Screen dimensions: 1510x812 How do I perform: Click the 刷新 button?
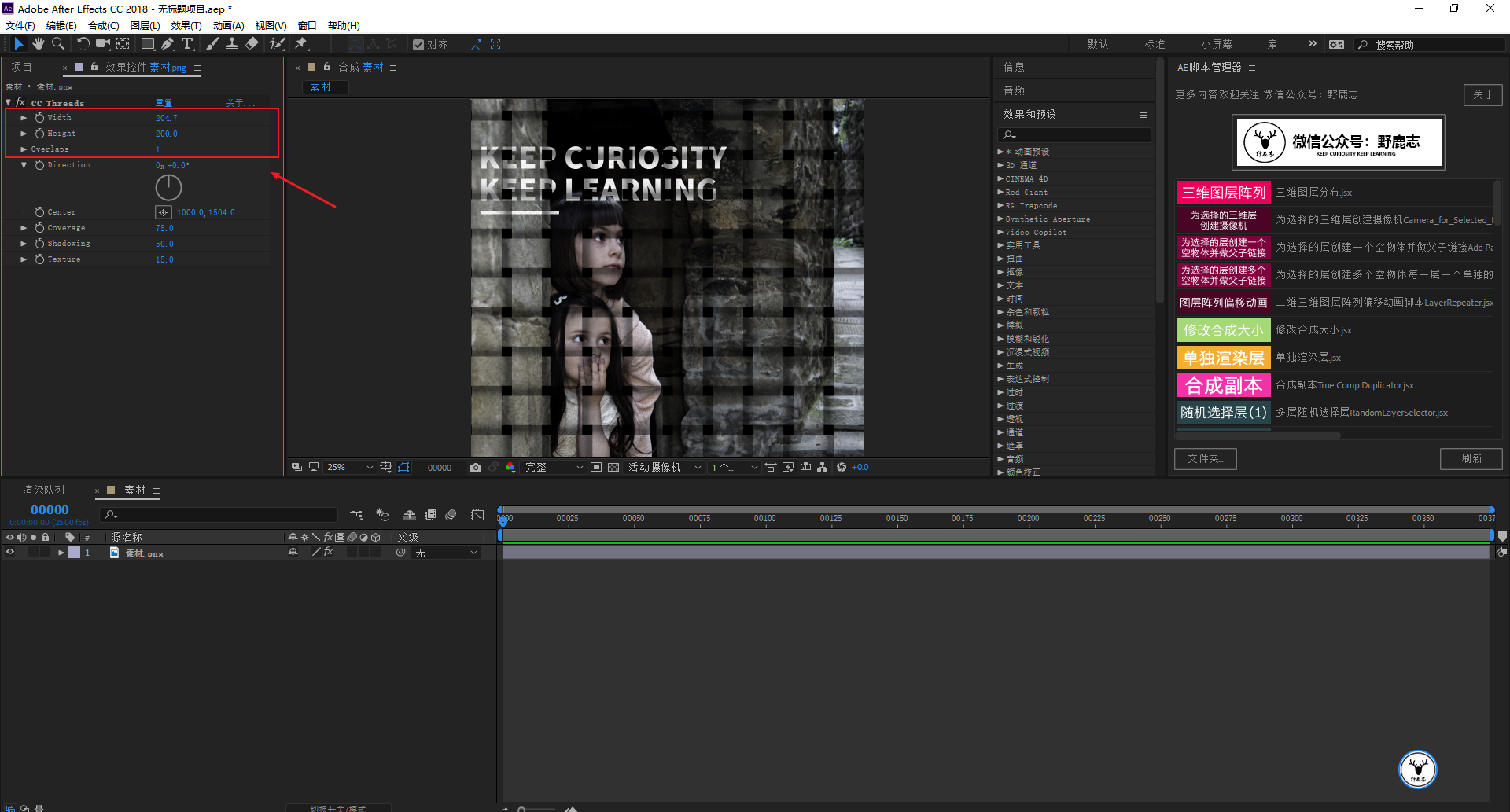click(1471, 458)
